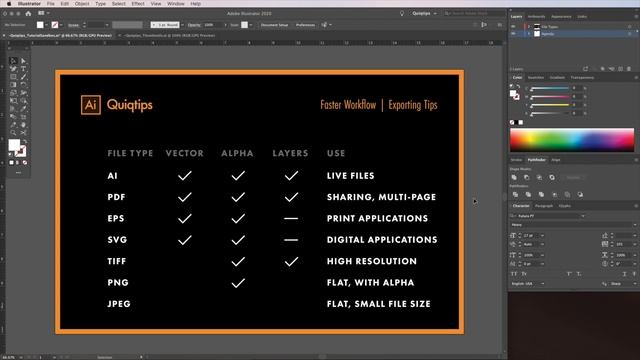Switch to the Swatches tab
Image resolution: width=640 pixels, height=360 pixels.
point(536,78)
